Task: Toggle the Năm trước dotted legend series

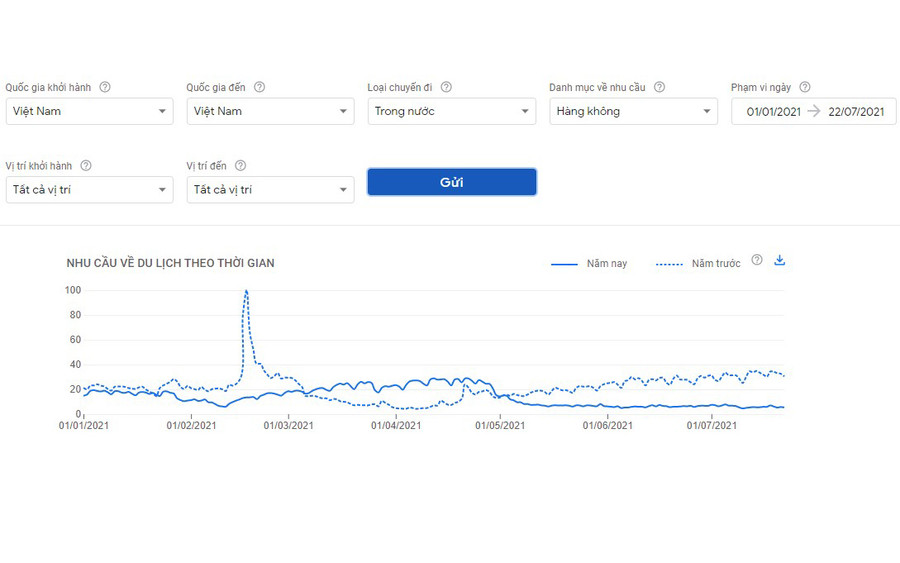Action: tap(698, 264)
